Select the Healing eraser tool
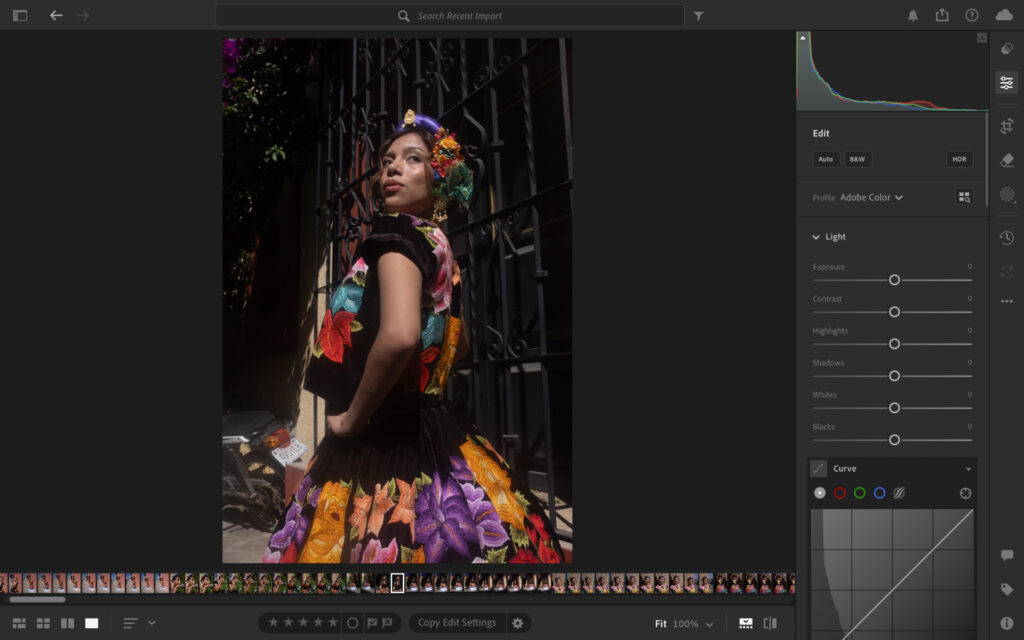This screenshot has width=1024, height=640. pos(1006,160)
